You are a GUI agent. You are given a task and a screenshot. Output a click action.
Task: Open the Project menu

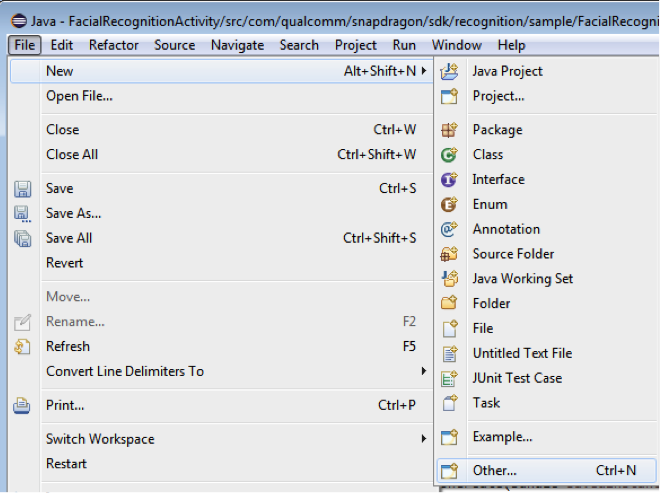coord(356,45)
